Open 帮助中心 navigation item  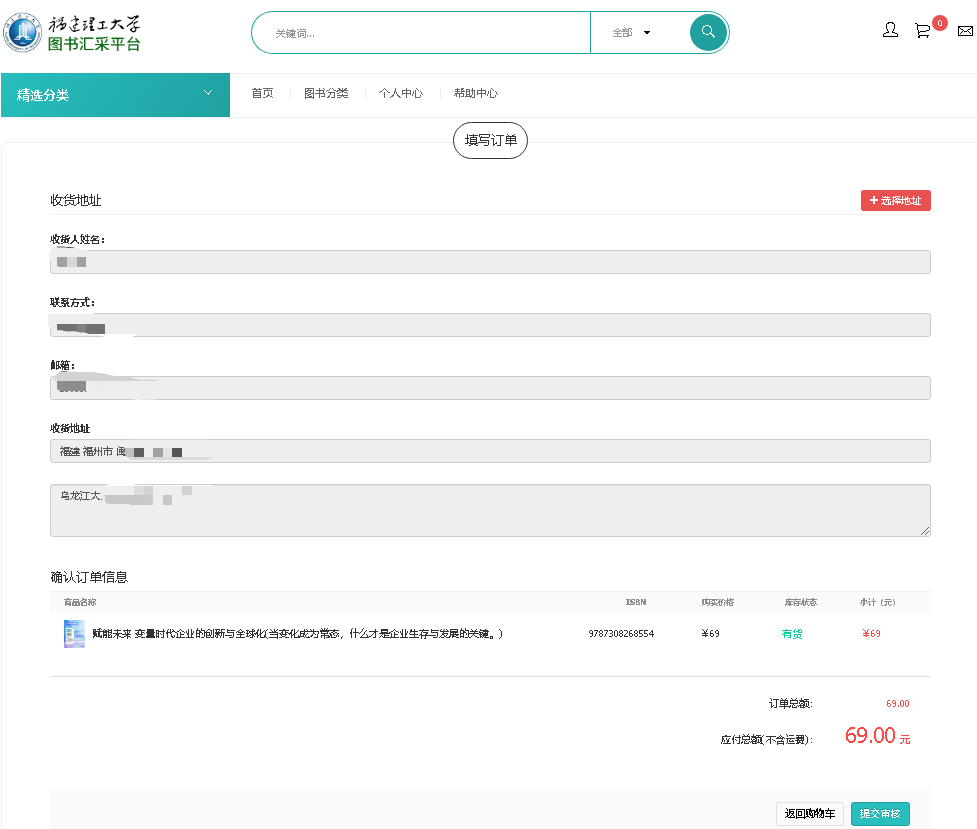(x=475, y=93)
